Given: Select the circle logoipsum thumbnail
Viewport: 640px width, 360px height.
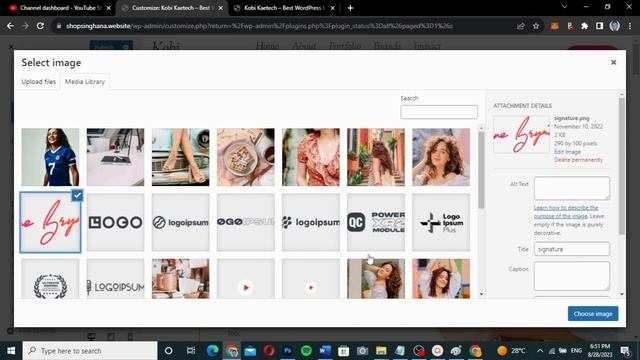Looking at the screenshot, I should 180,222.
